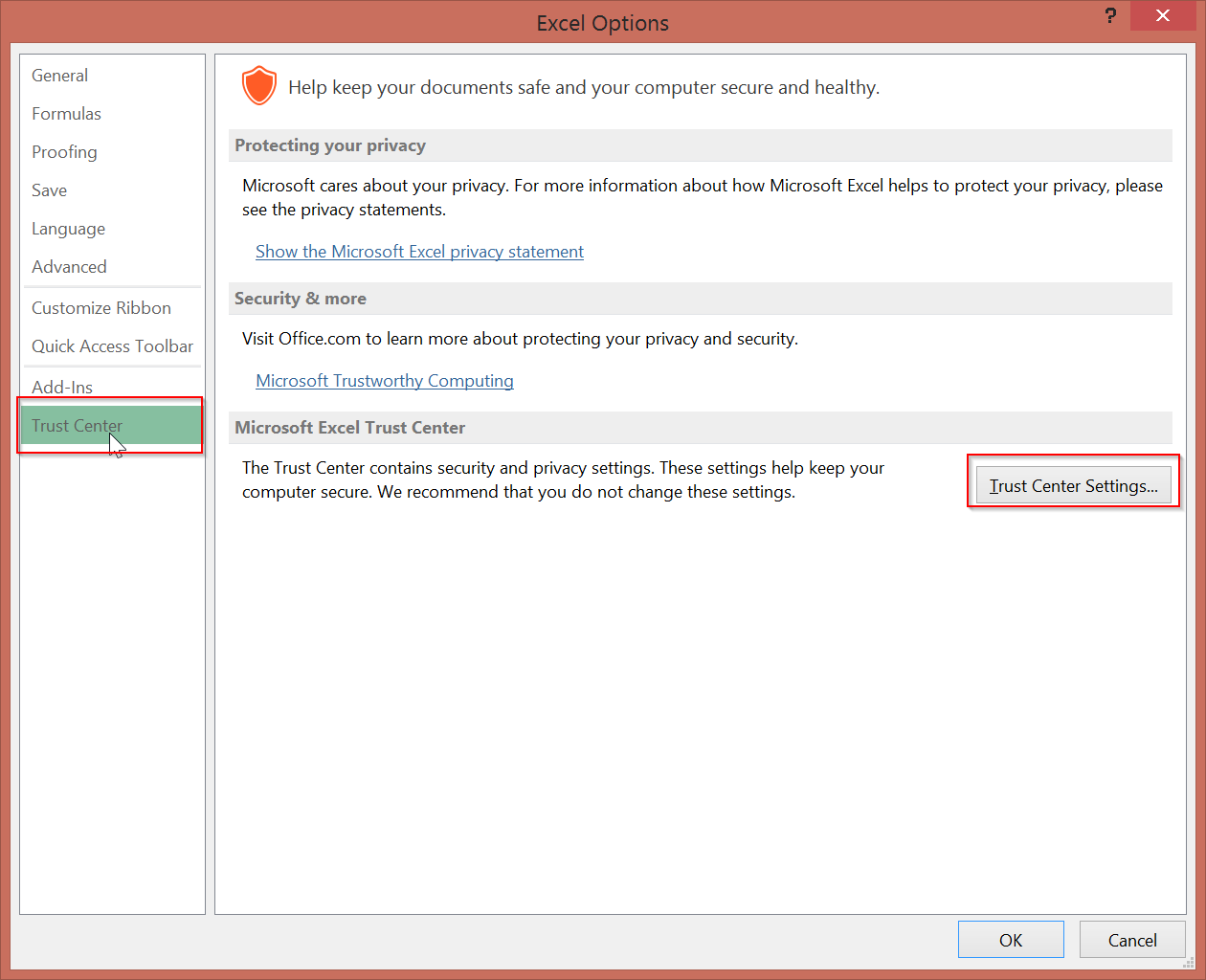The image size is (1206, 980).
Task: Click the 'Help keep your documents safe' text
Action: pyautogui.click(x=584, y=87)
